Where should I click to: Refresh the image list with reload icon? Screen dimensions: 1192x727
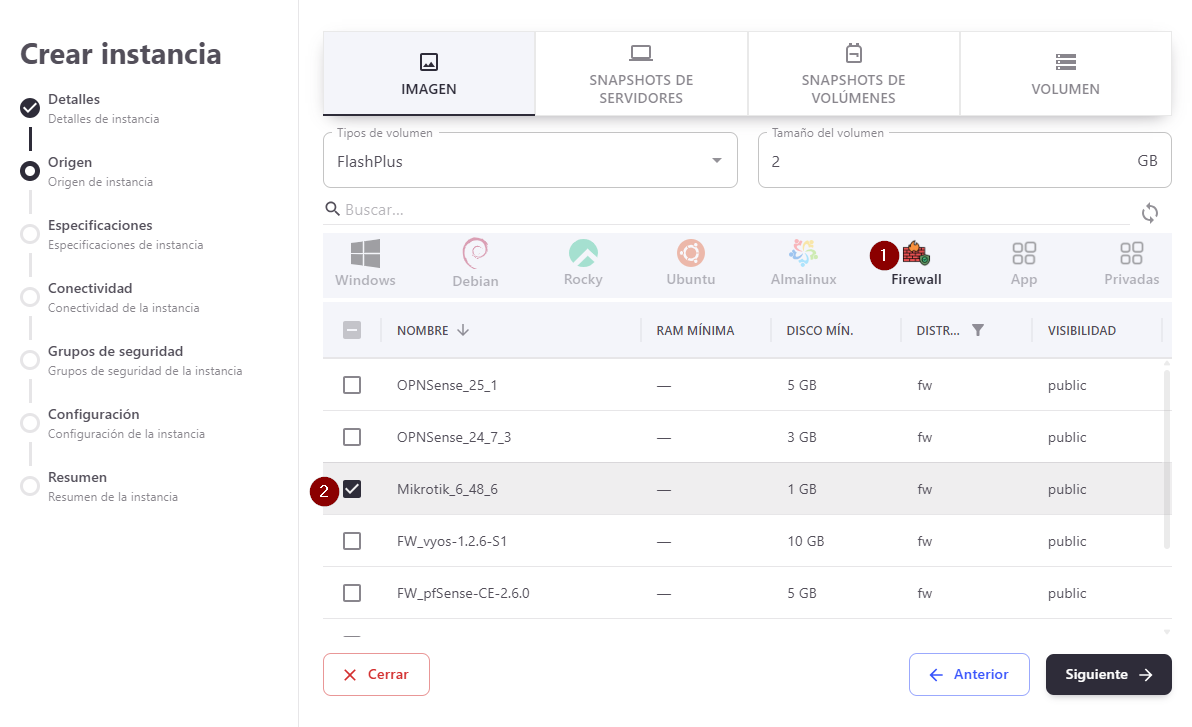1150,213
